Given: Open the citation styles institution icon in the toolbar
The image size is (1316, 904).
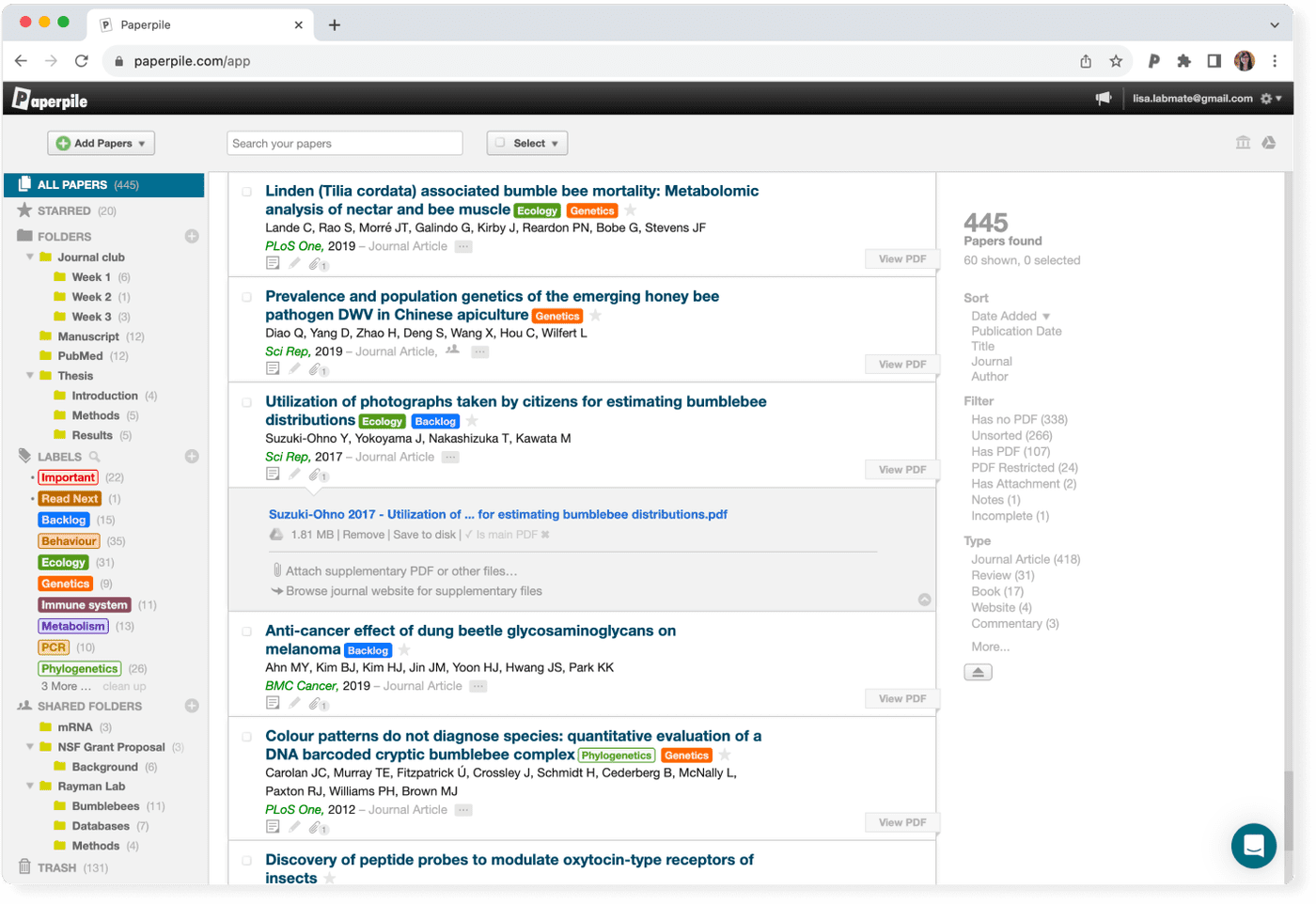Looking at the screenshot, I should tap(1243, 142).
